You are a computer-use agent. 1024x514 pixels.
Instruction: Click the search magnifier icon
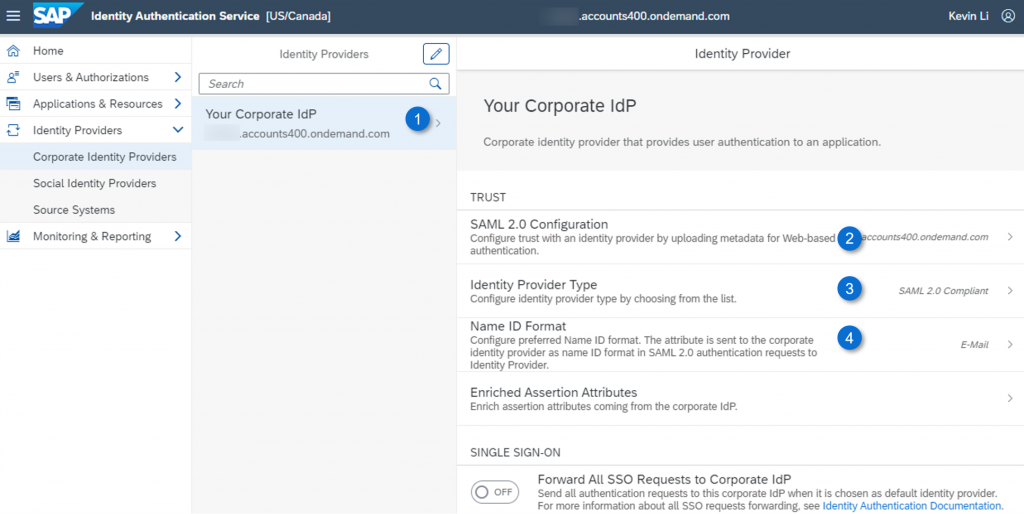pyautogui.click(x=435, y=84)
